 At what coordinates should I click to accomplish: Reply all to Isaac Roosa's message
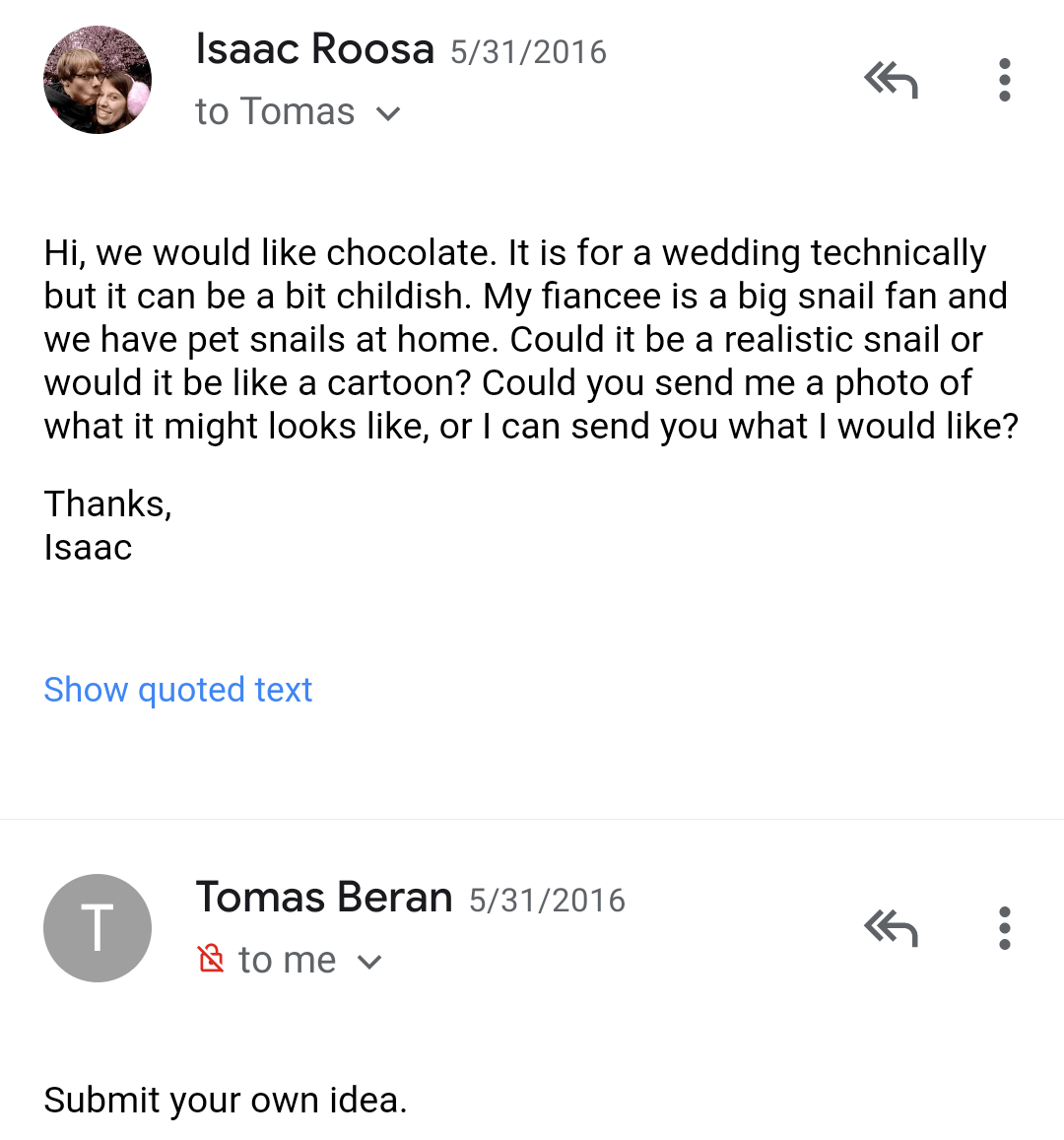[x=891, y=80]
